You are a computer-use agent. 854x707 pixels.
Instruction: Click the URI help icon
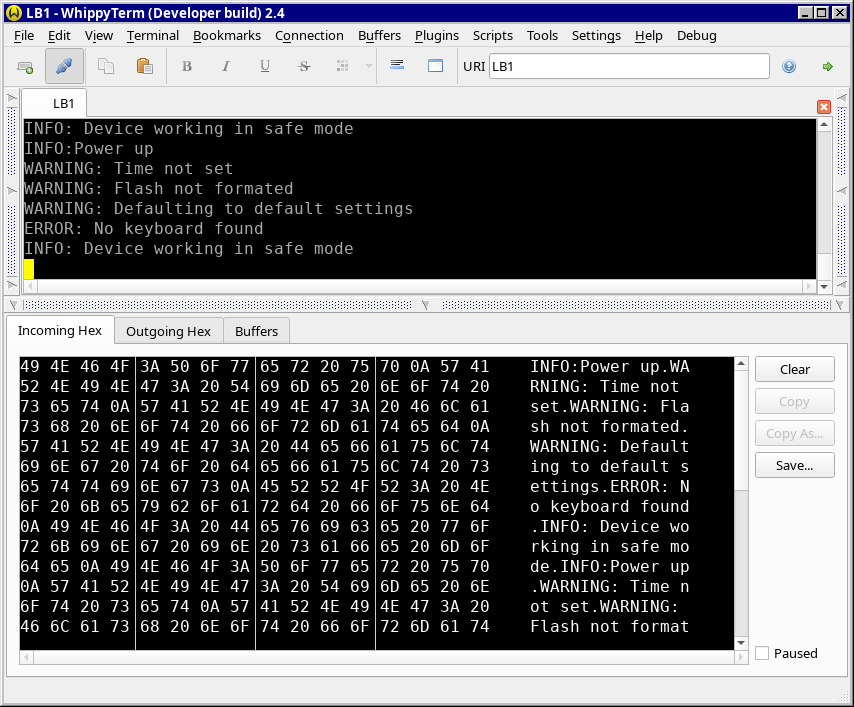click(789, 66)
